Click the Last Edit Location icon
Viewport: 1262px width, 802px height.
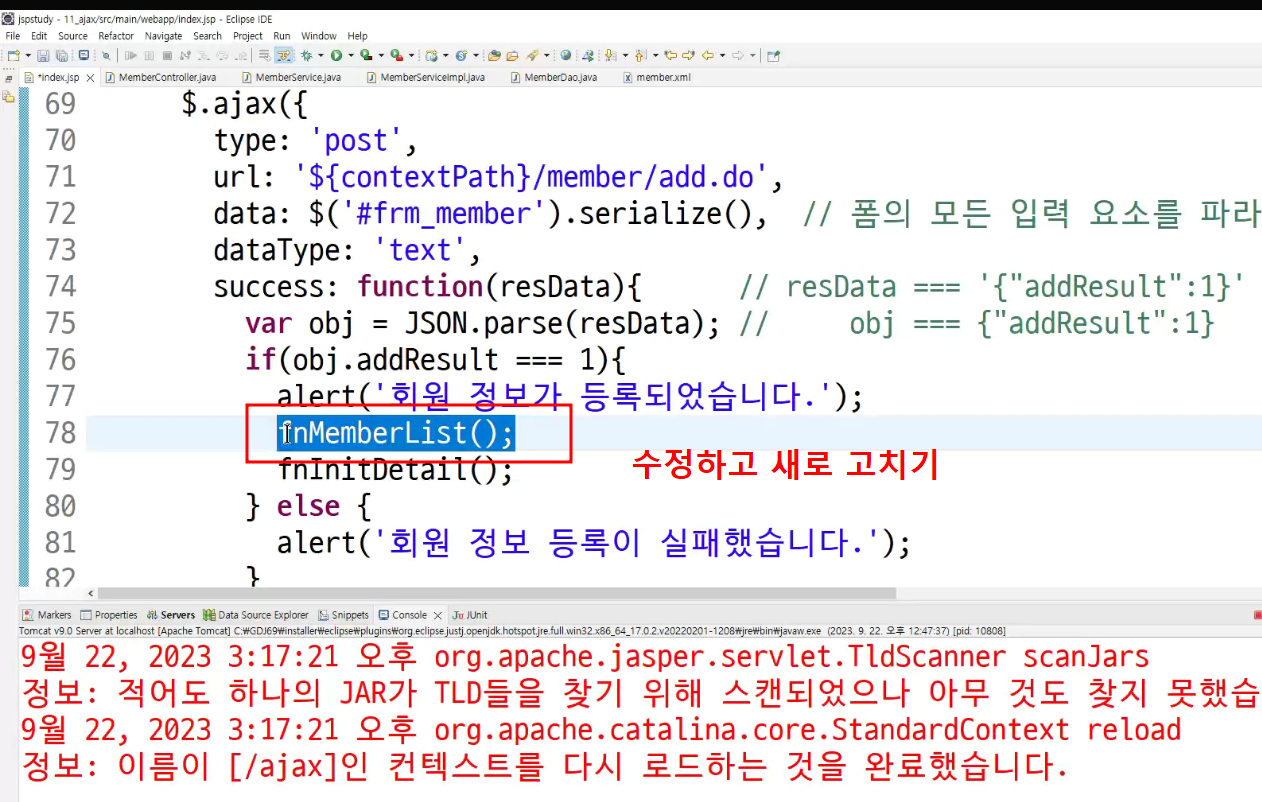(670, 55)
